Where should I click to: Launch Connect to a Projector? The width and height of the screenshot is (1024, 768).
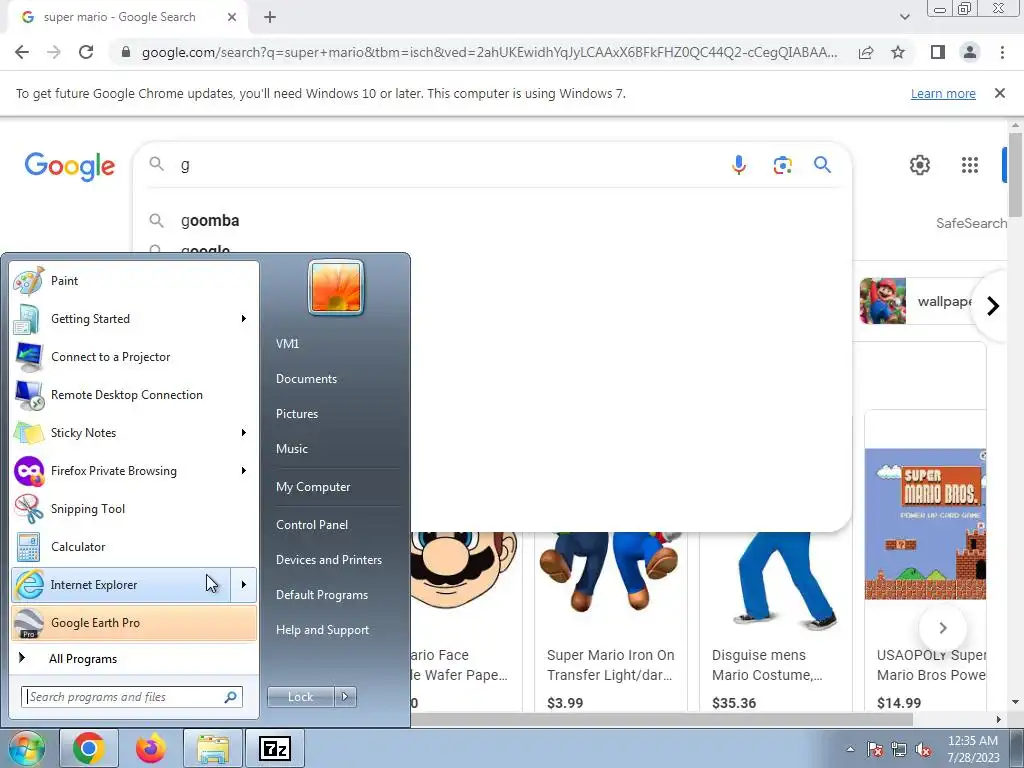(134, 357)
